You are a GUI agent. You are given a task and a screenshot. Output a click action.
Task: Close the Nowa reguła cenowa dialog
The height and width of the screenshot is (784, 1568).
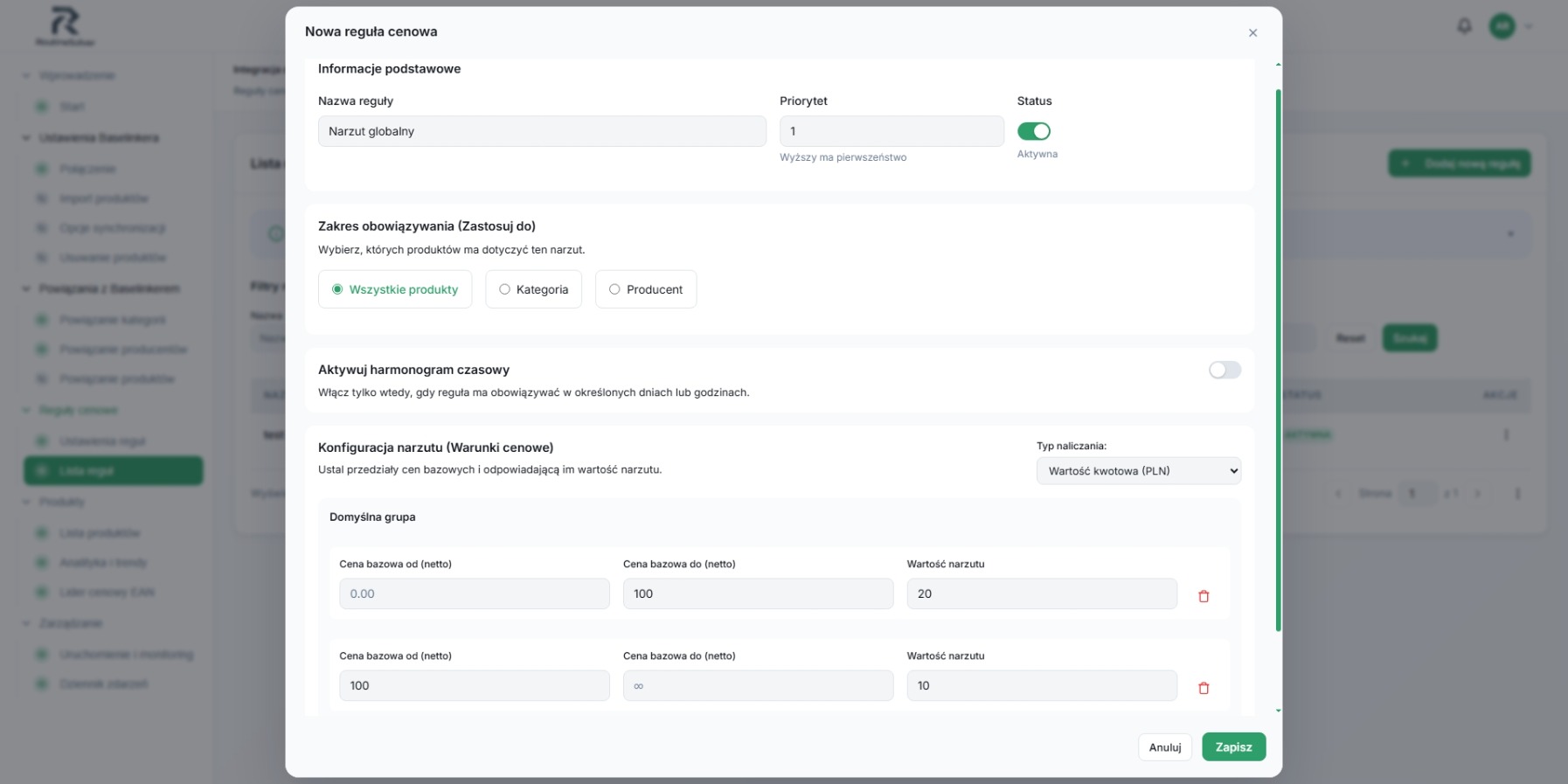1252,33
